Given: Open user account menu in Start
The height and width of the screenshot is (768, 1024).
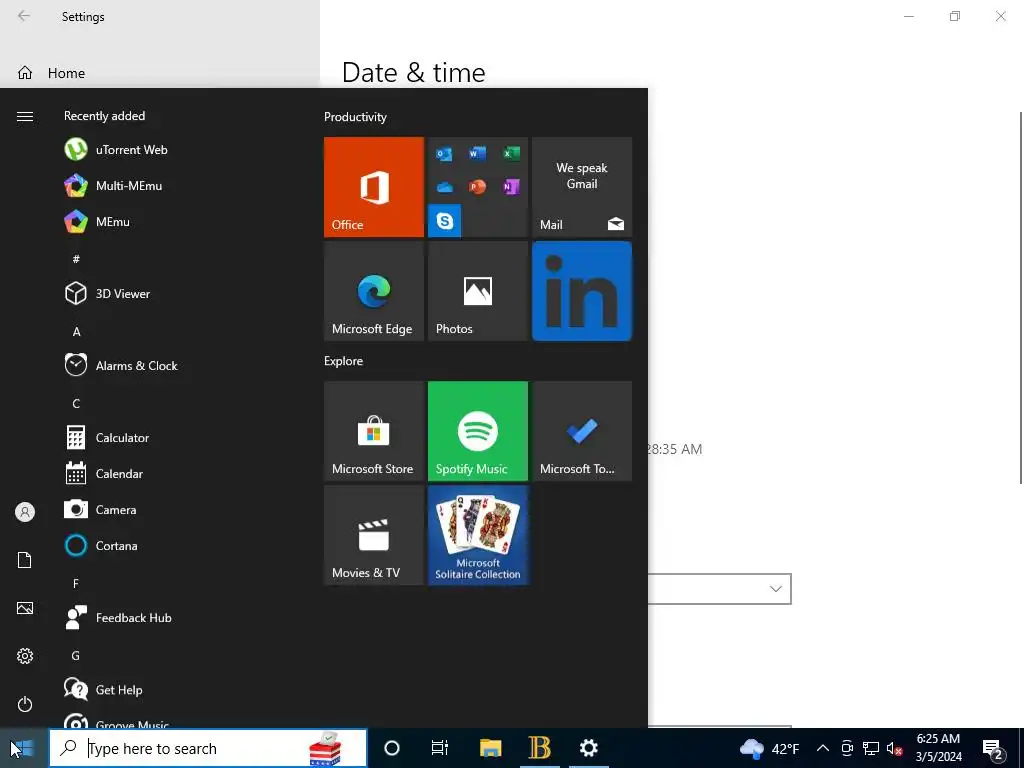Looking at the screenshot, I should point(25,512).
